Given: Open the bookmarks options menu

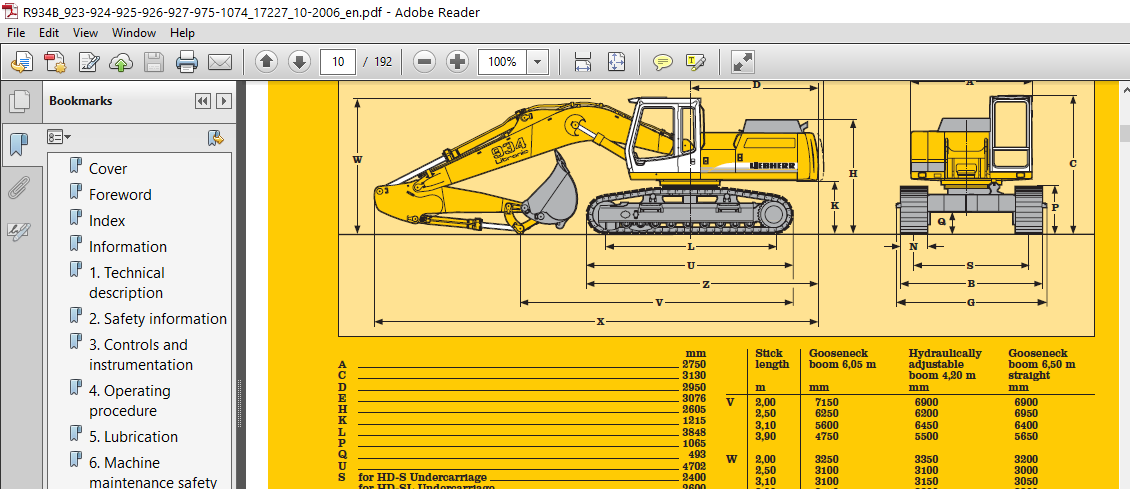Looking at the screenshot, I should click(x=59, y=137).
